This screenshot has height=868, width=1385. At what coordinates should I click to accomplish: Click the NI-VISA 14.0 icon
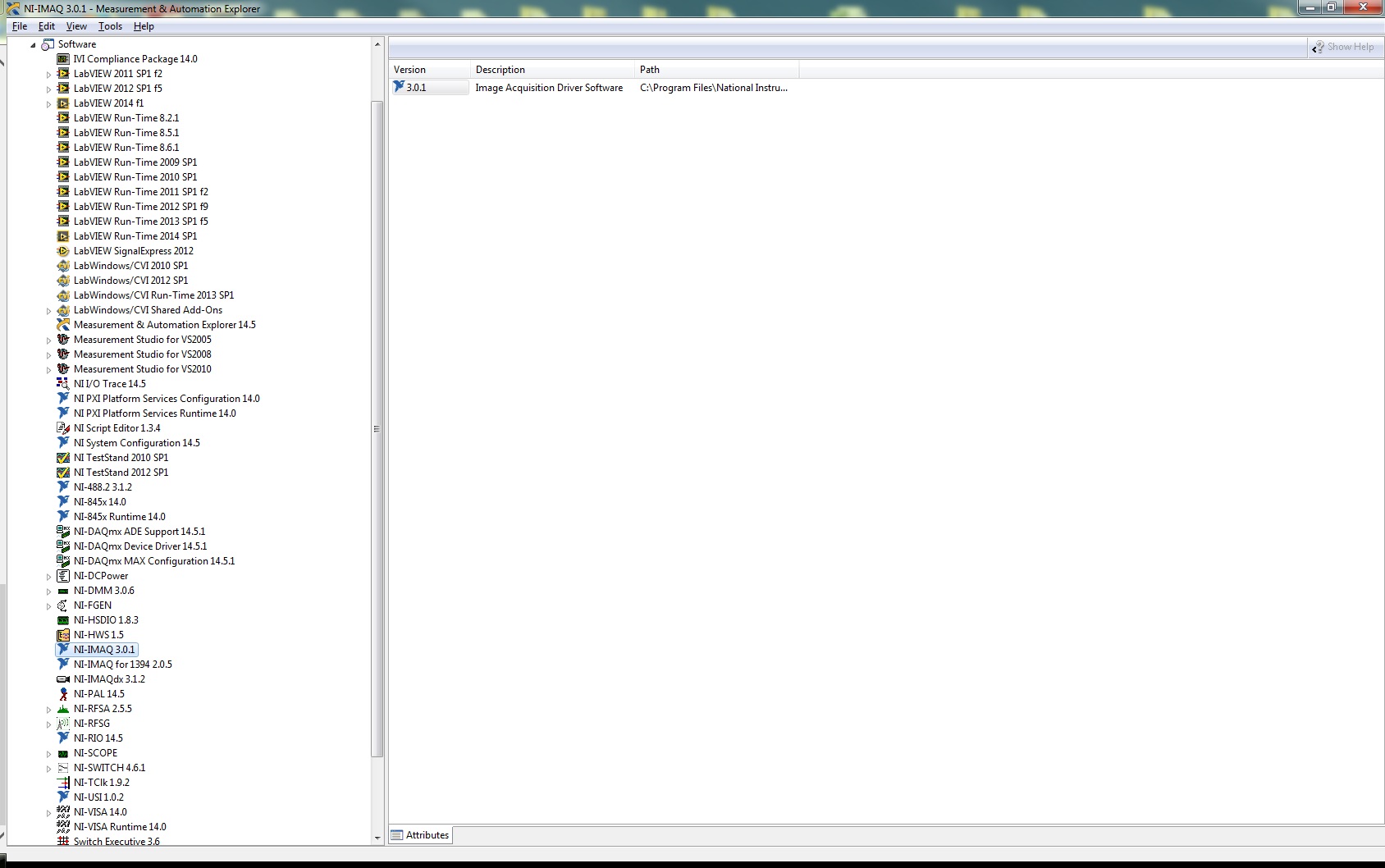tap(63, 812)
